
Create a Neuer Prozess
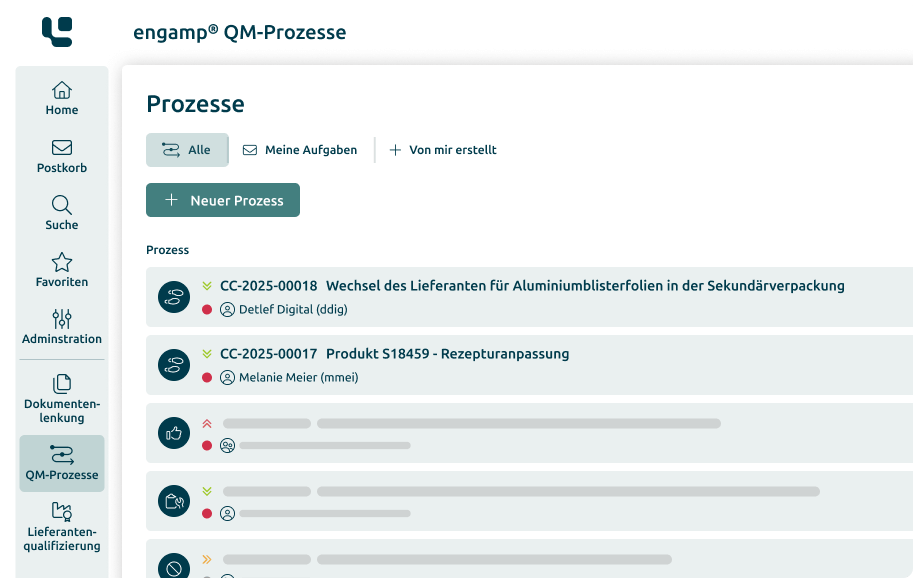pos(223,200)
